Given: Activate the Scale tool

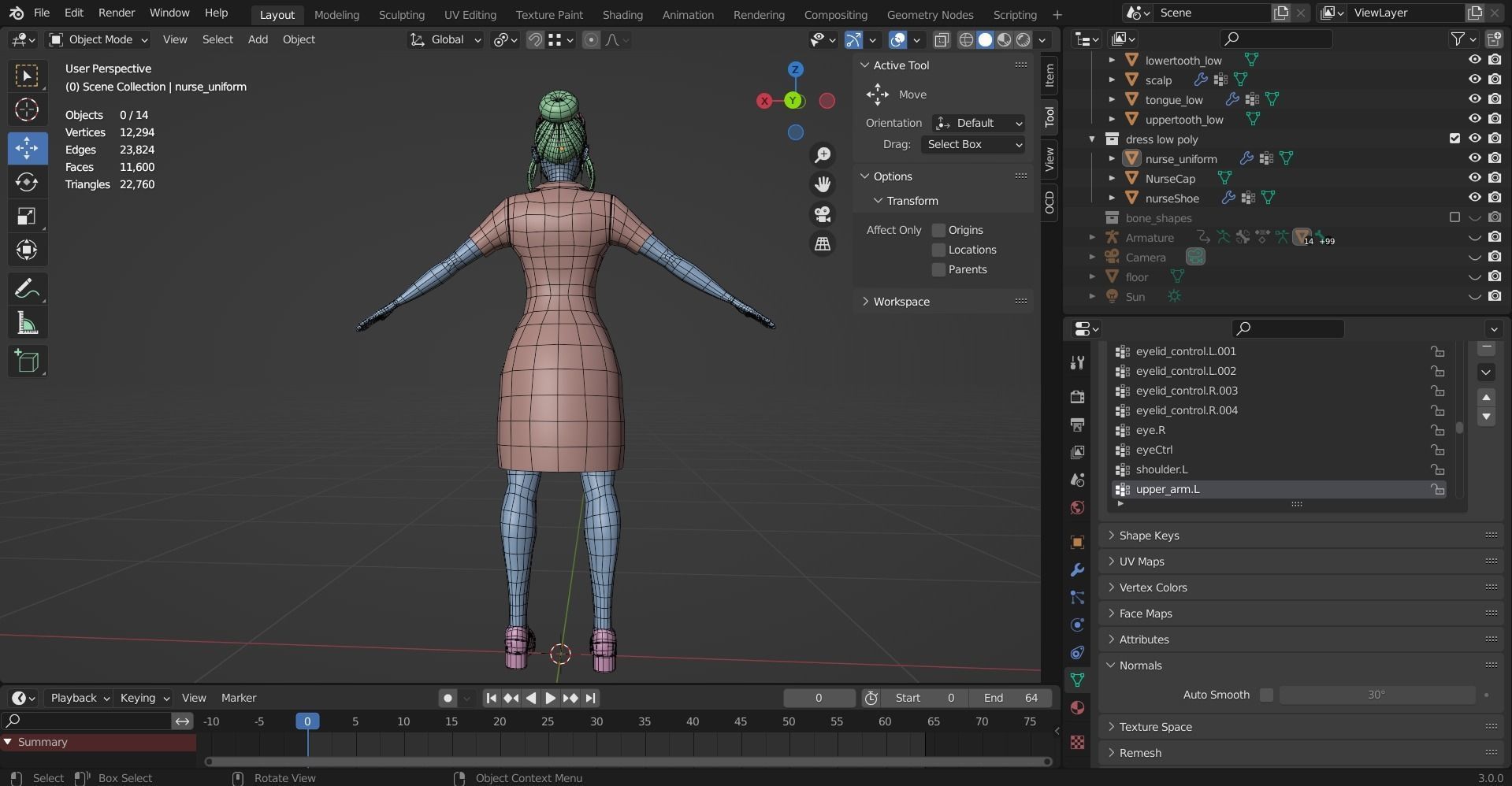Looking at the screenshot, I should [x=27, y=217].
